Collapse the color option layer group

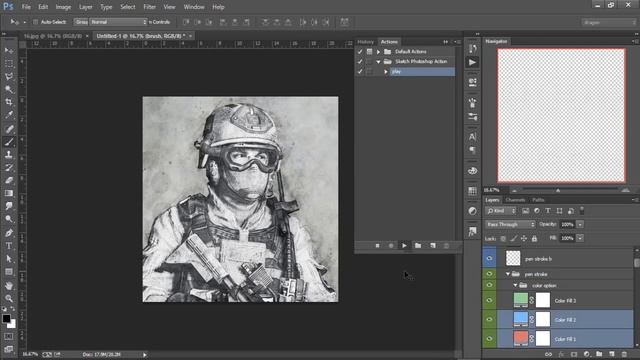click(515, 285)
